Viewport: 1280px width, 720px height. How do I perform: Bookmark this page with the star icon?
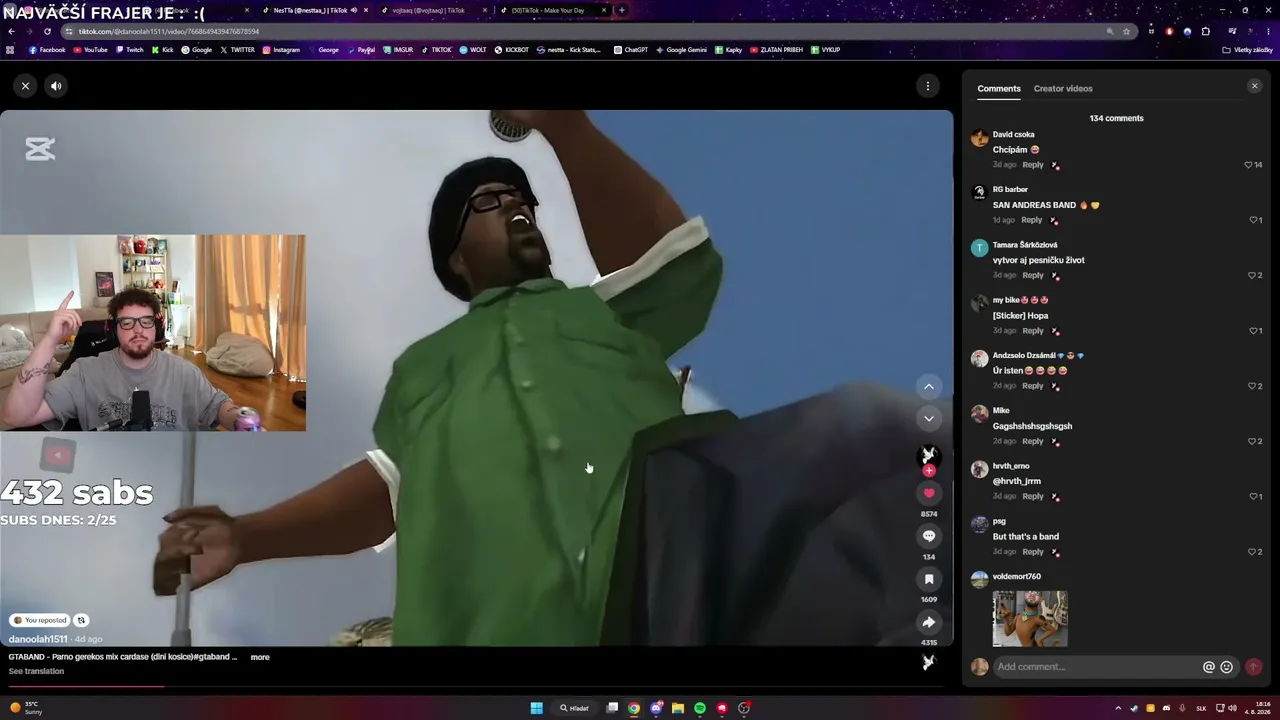[1126, 31]
